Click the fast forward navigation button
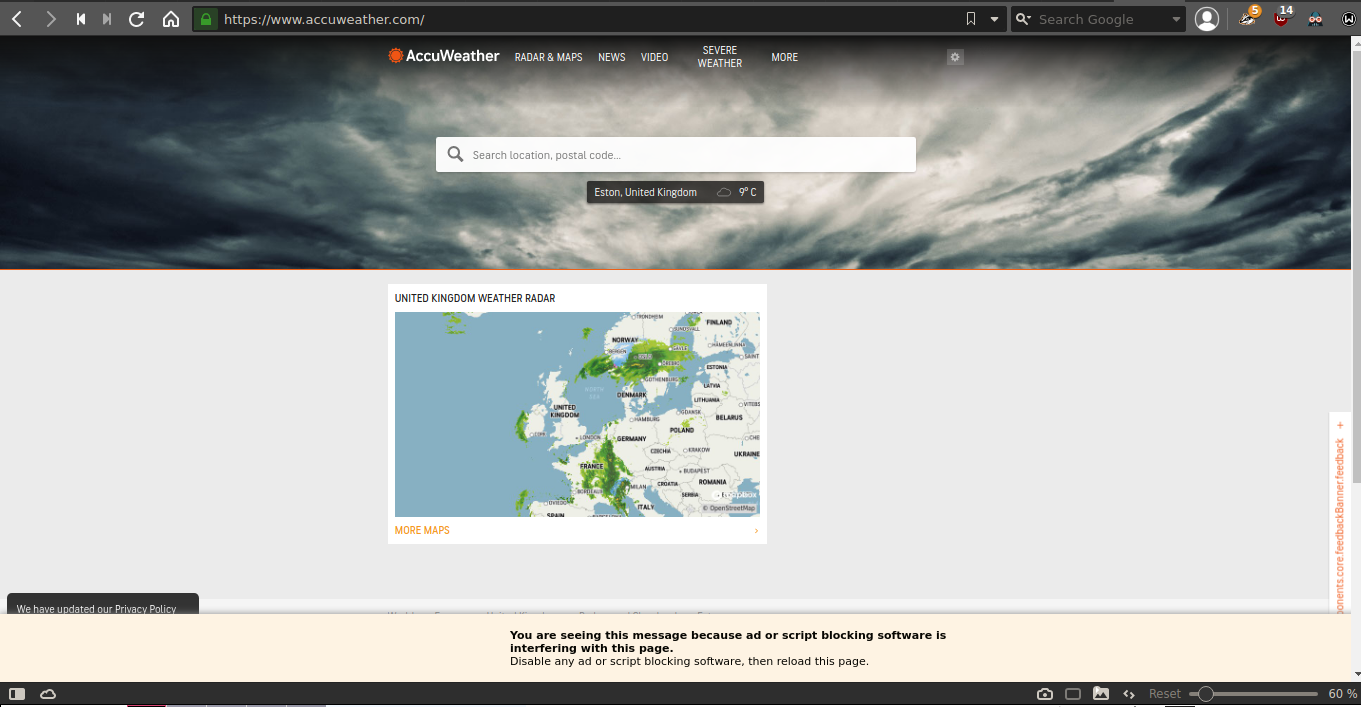1361x707 pixels. click(x=107, y=19)
